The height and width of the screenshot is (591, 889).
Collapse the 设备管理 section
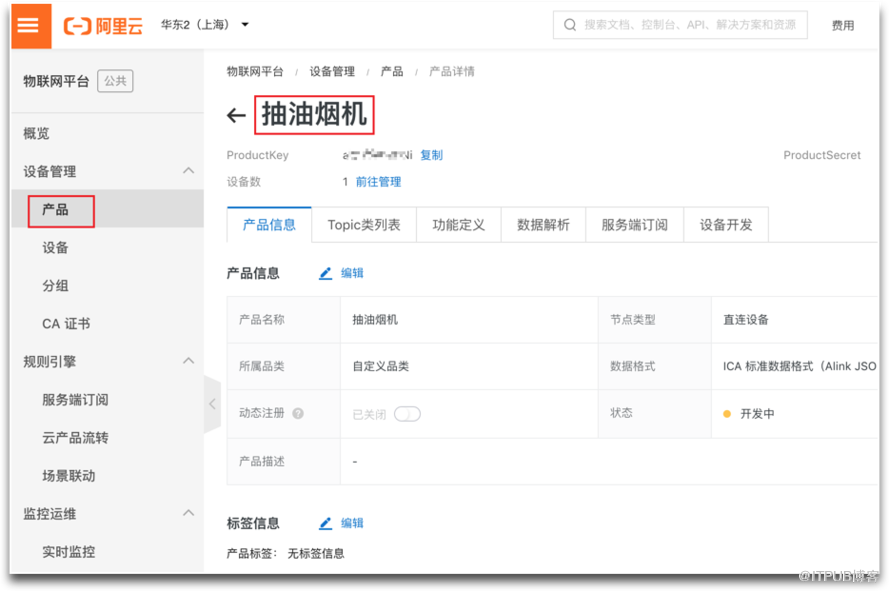pos(188,171)
